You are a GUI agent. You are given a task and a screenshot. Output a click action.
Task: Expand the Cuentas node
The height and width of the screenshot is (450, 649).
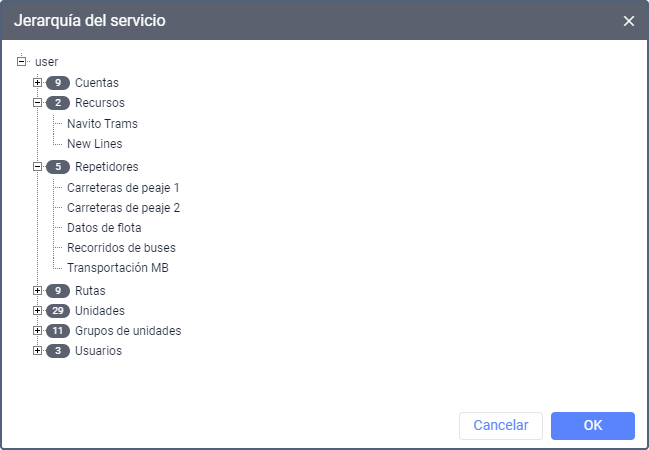[x=37, y=82]
